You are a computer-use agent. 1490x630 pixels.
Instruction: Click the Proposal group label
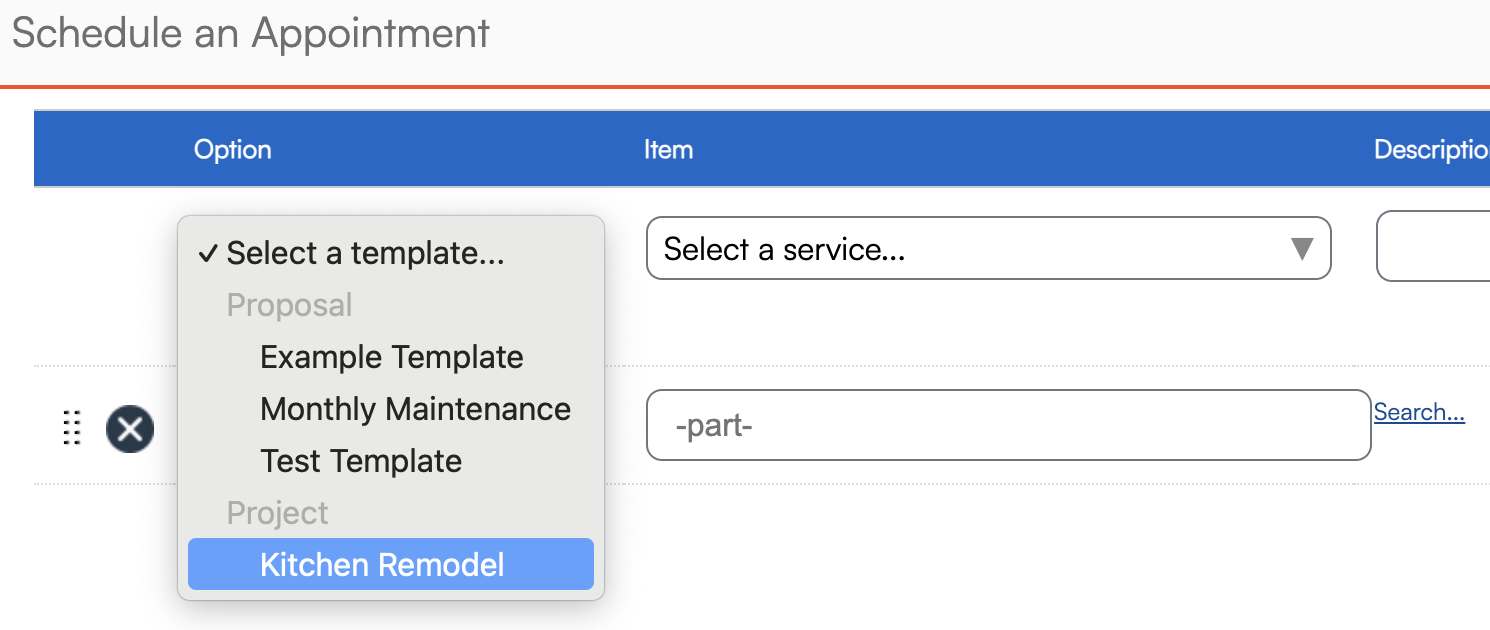[x=289, y=305]
